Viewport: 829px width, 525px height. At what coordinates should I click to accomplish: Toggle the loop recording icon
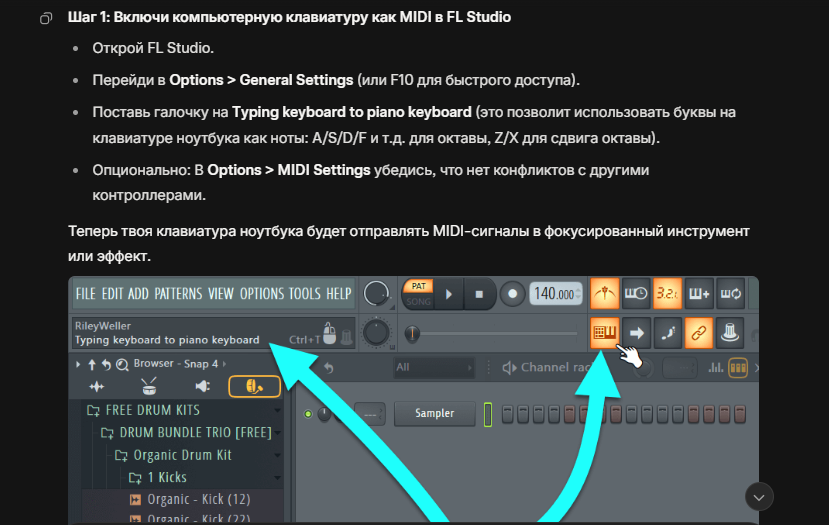tap(730, 293)
